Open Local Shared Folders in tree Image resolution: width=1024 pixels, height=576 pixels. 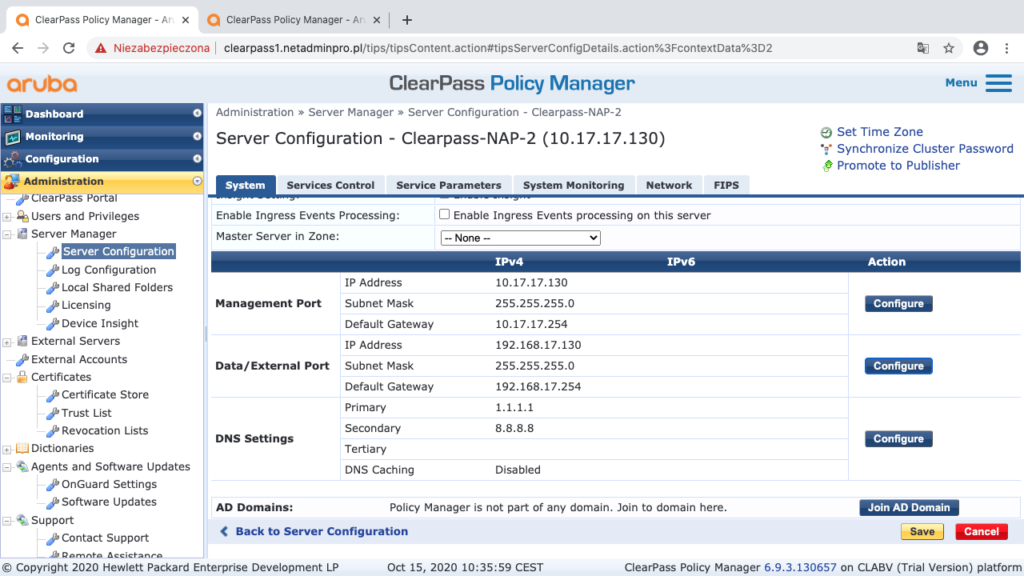[x=117, y=287]
